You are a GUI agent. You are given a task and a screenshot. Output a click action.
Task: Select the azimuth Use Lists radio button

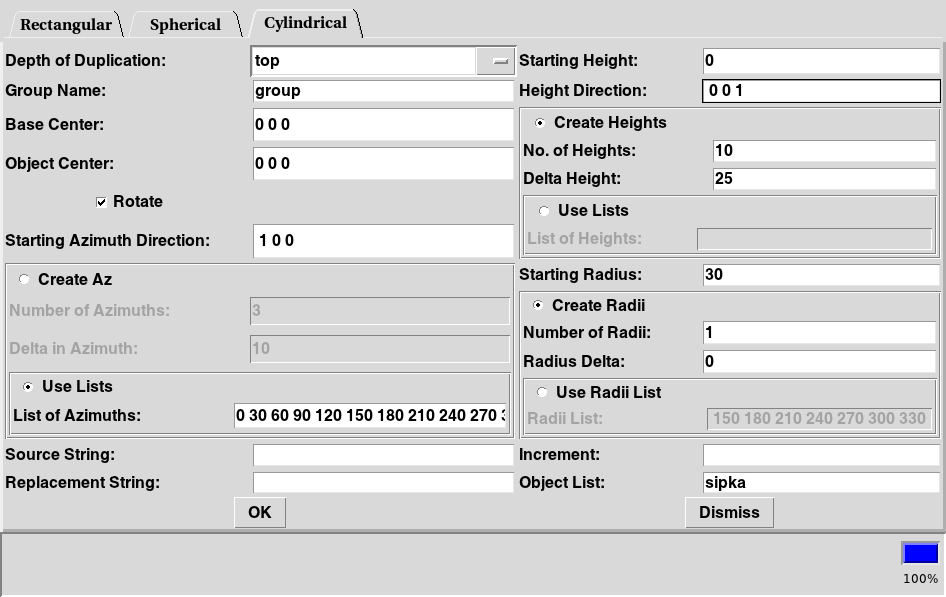pos(28,387)
